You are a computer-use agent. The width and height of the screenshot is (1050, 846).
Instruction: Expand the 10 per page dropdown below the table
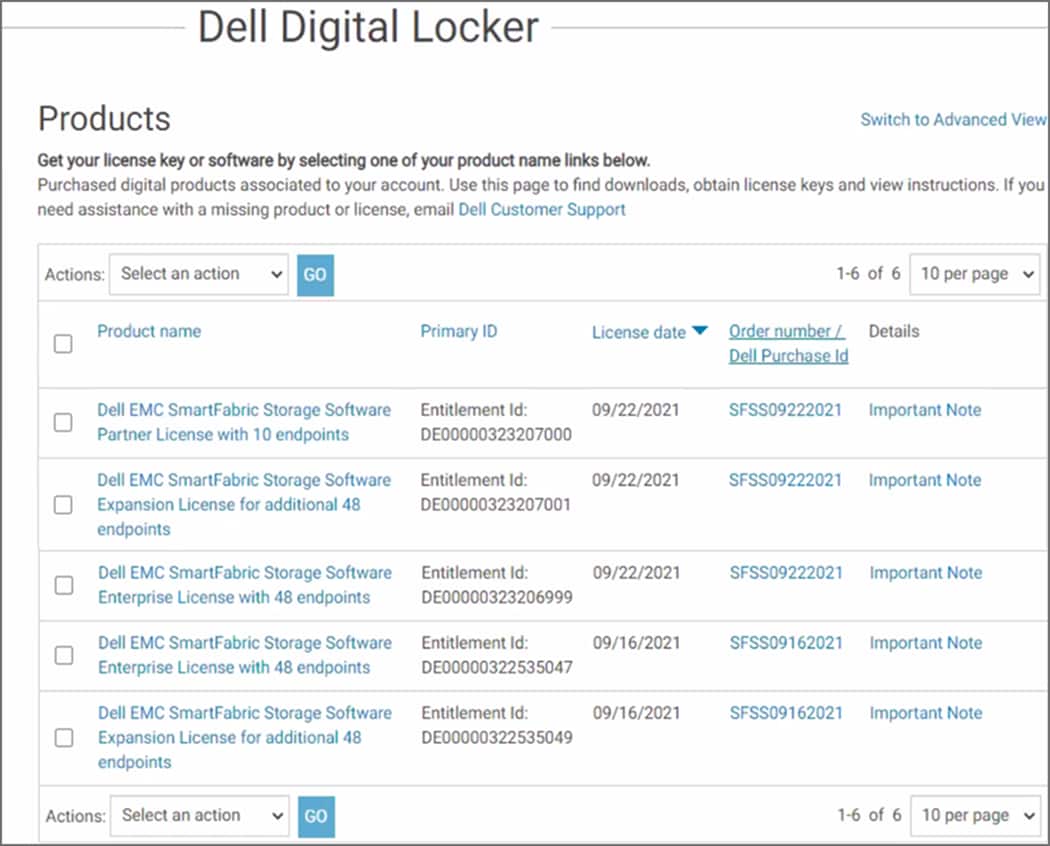coord(976,816)
